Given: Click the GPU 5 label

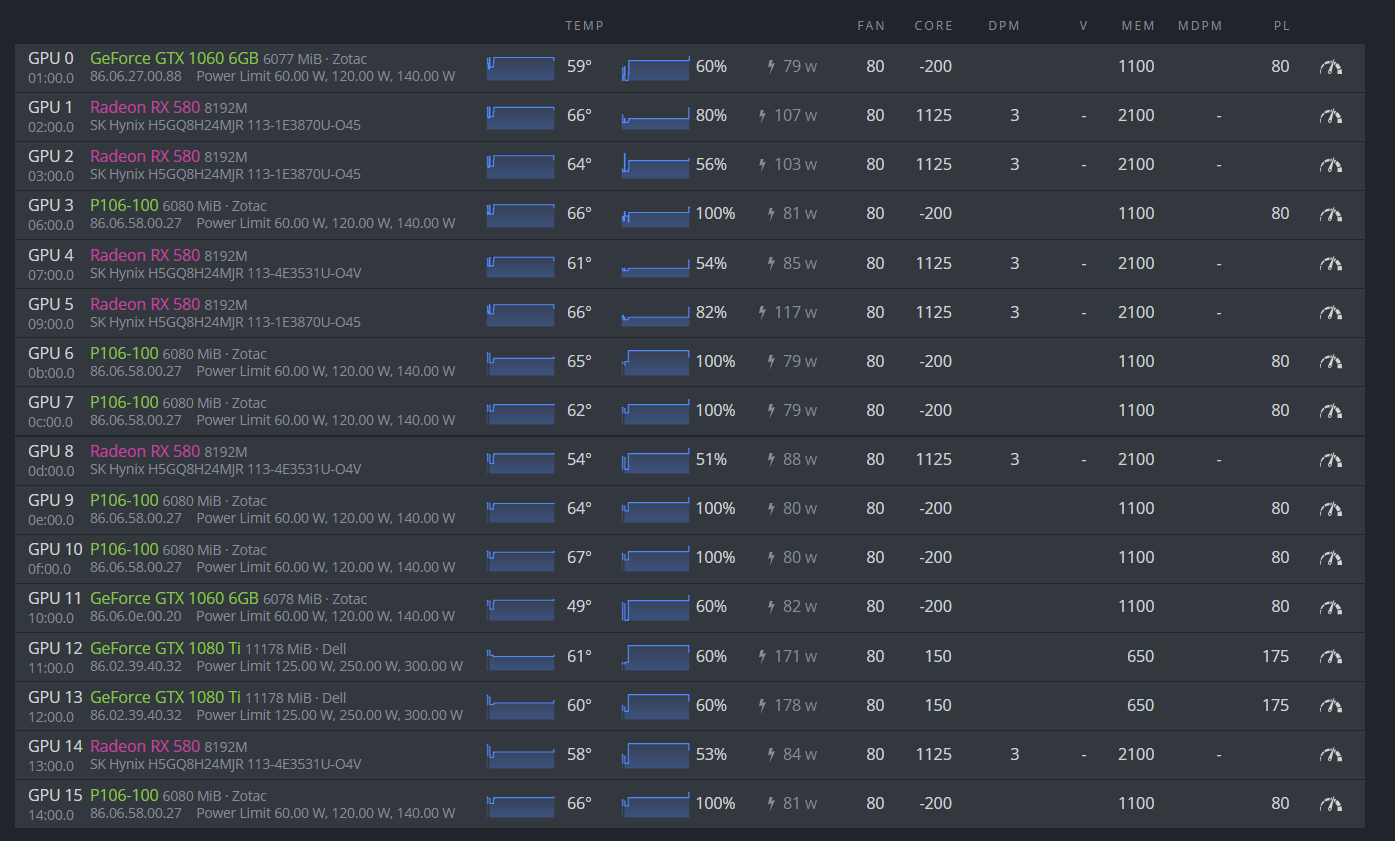Looking at the screenshot, I should 51,304.
